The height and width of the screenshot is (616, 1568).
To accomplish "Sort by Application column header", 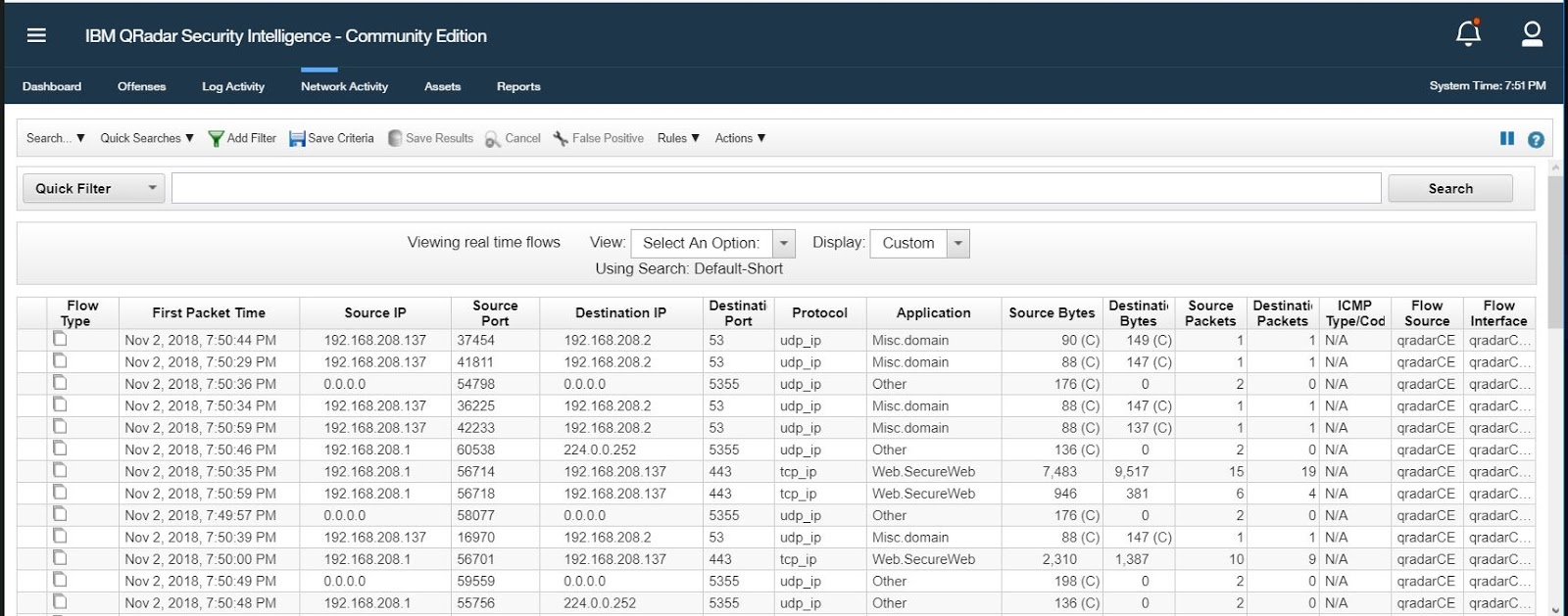I will [934, 312].
